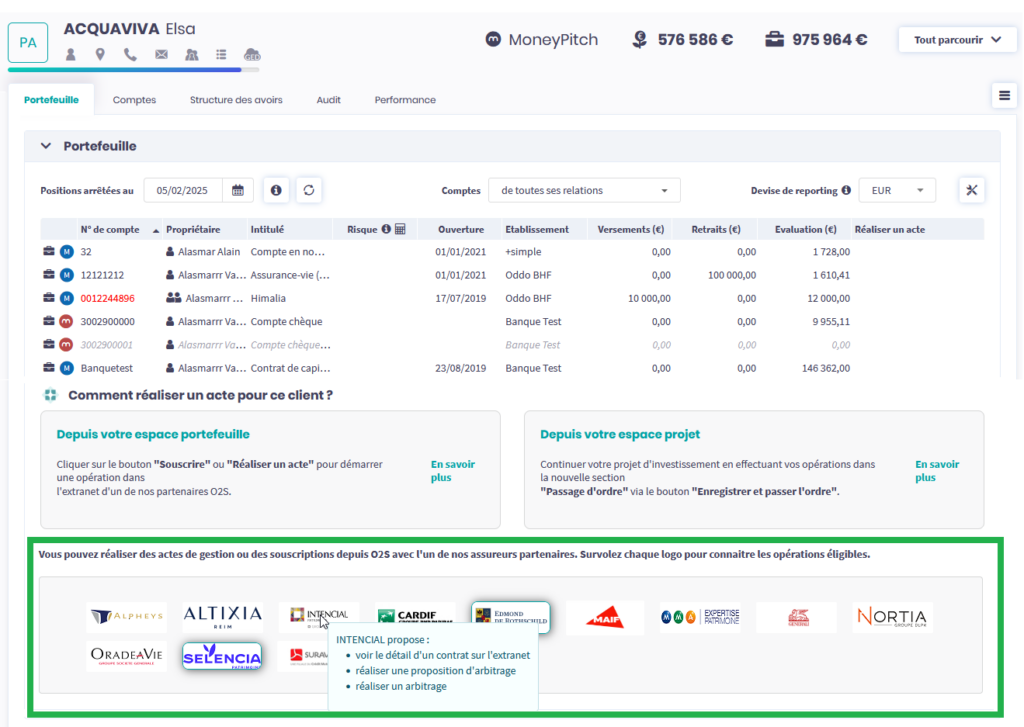1024x727 pixels.
Task: Click the calculator icon in Risque column
Action: 401,229
